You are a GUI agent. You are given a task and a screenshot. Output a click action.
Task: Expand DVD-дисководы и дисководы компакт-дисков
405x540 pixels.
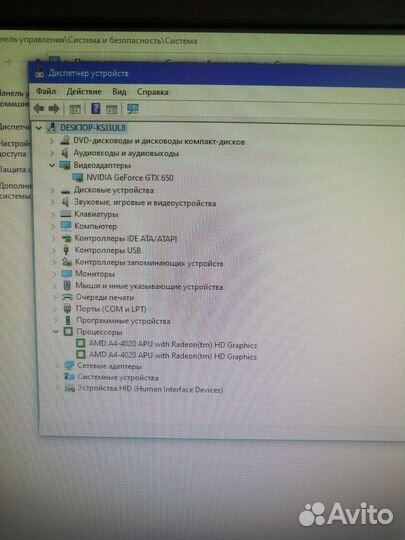point(52,141)
